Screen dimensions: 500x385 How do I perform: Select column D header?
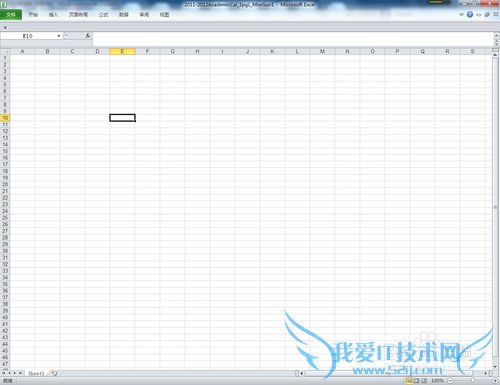coord(97,51)
